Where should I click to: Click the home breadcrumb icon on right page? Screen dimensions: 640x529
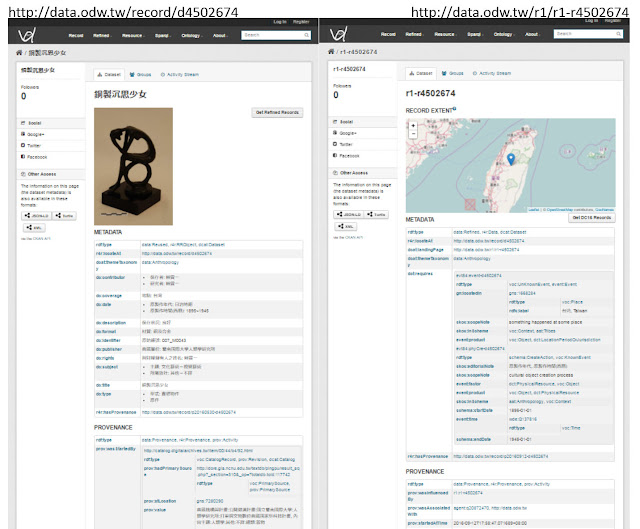pos(331,51)
